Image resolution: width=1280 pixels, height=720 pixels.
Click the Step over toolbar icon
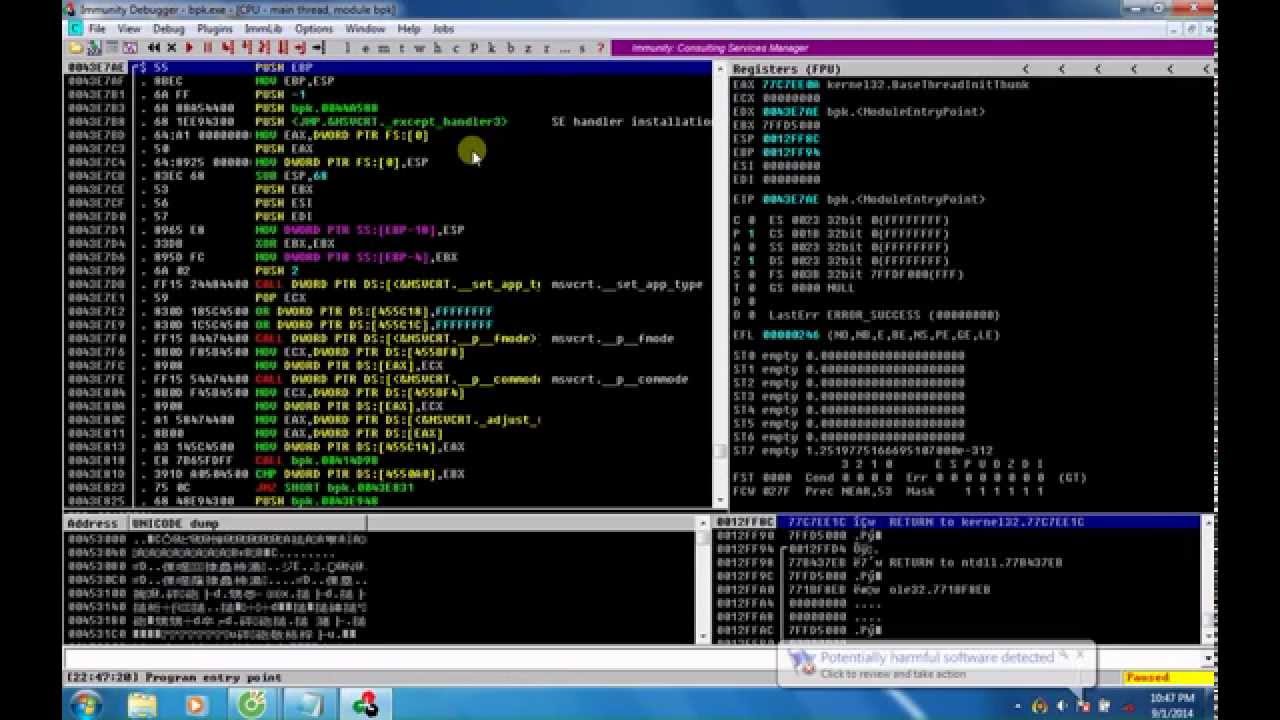(246, 48)
